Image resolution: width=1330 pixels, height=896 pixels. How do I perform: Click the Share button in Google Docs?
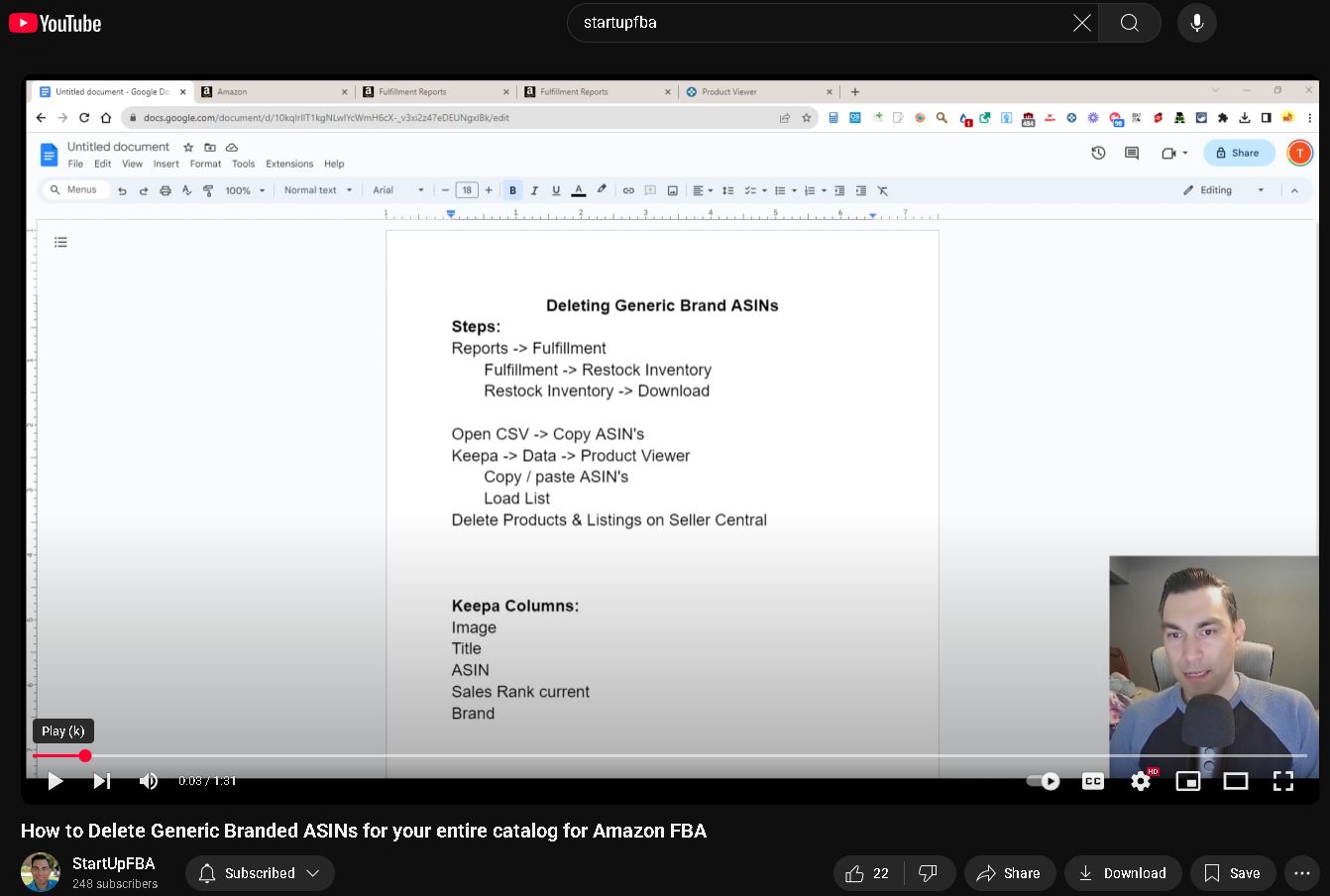(1238, 152)
